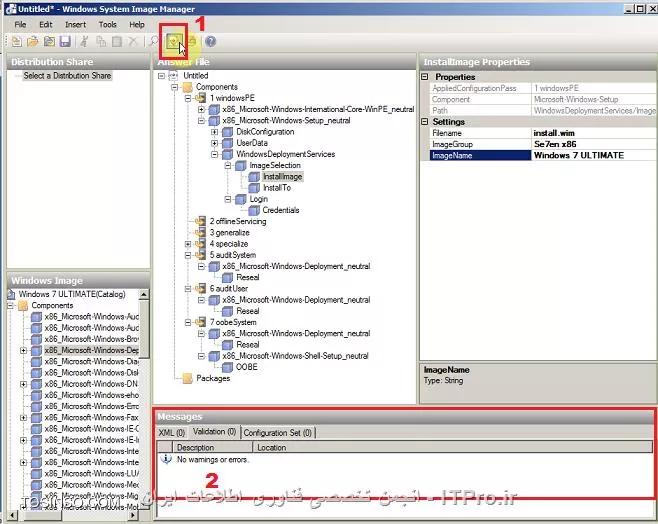Select the OOBE node under Shell-Setup
Image resolution: width=658 pixels, height=524 pixels.
click(x=247, y=367)
